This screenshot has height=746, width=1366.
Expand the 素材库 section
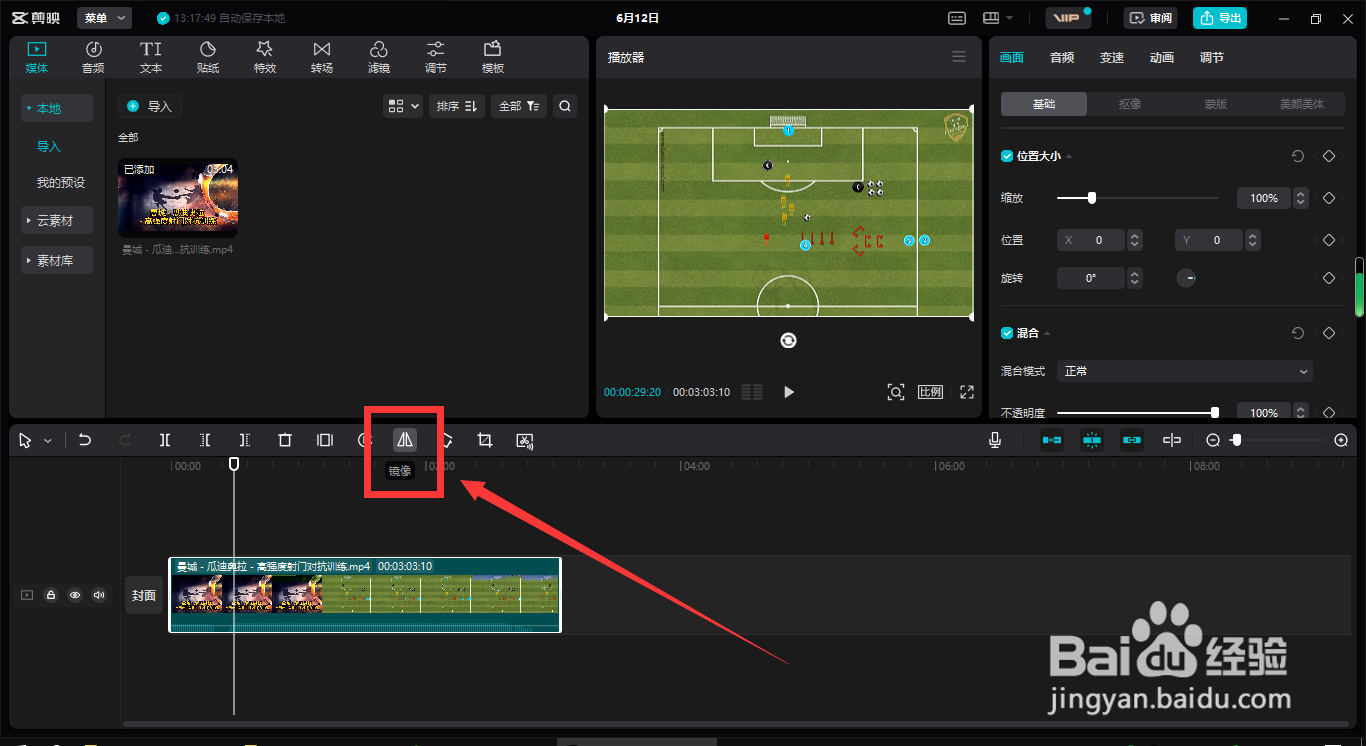[x=57, y=260]
